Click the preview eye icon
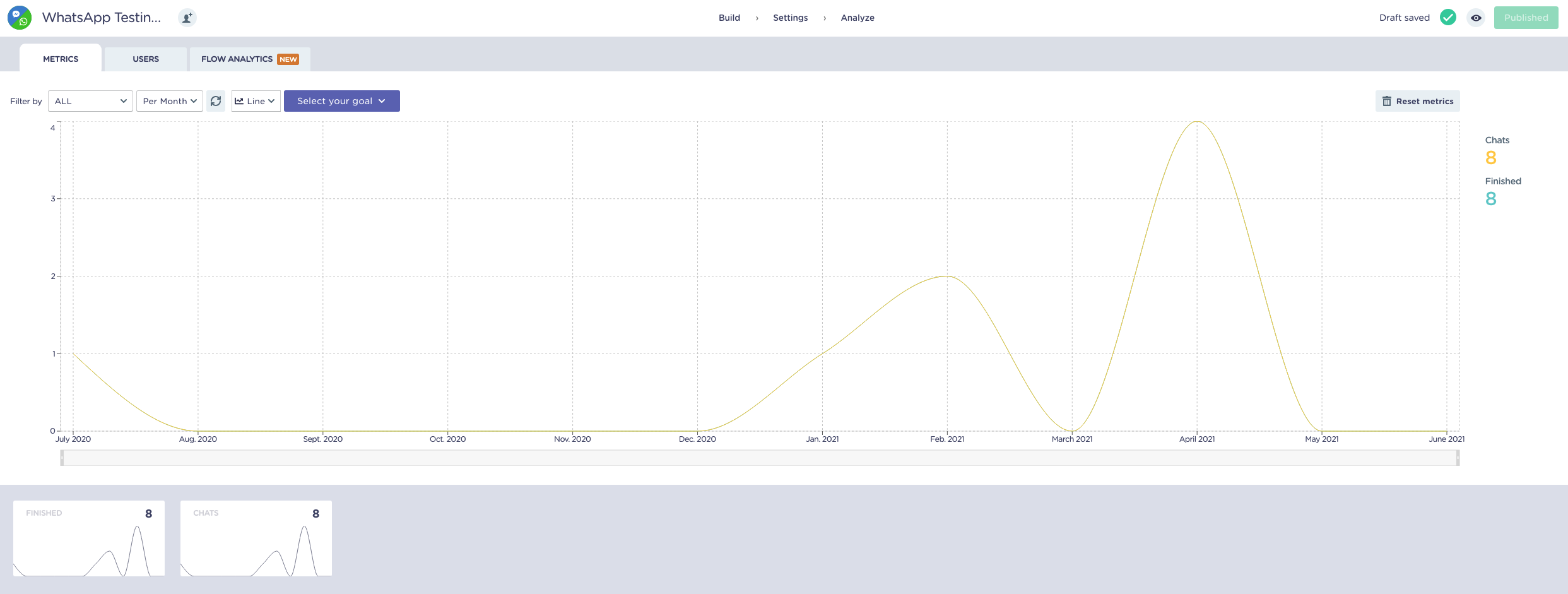This screenshot has width=1568, height=594. [x=1476, y=18]
